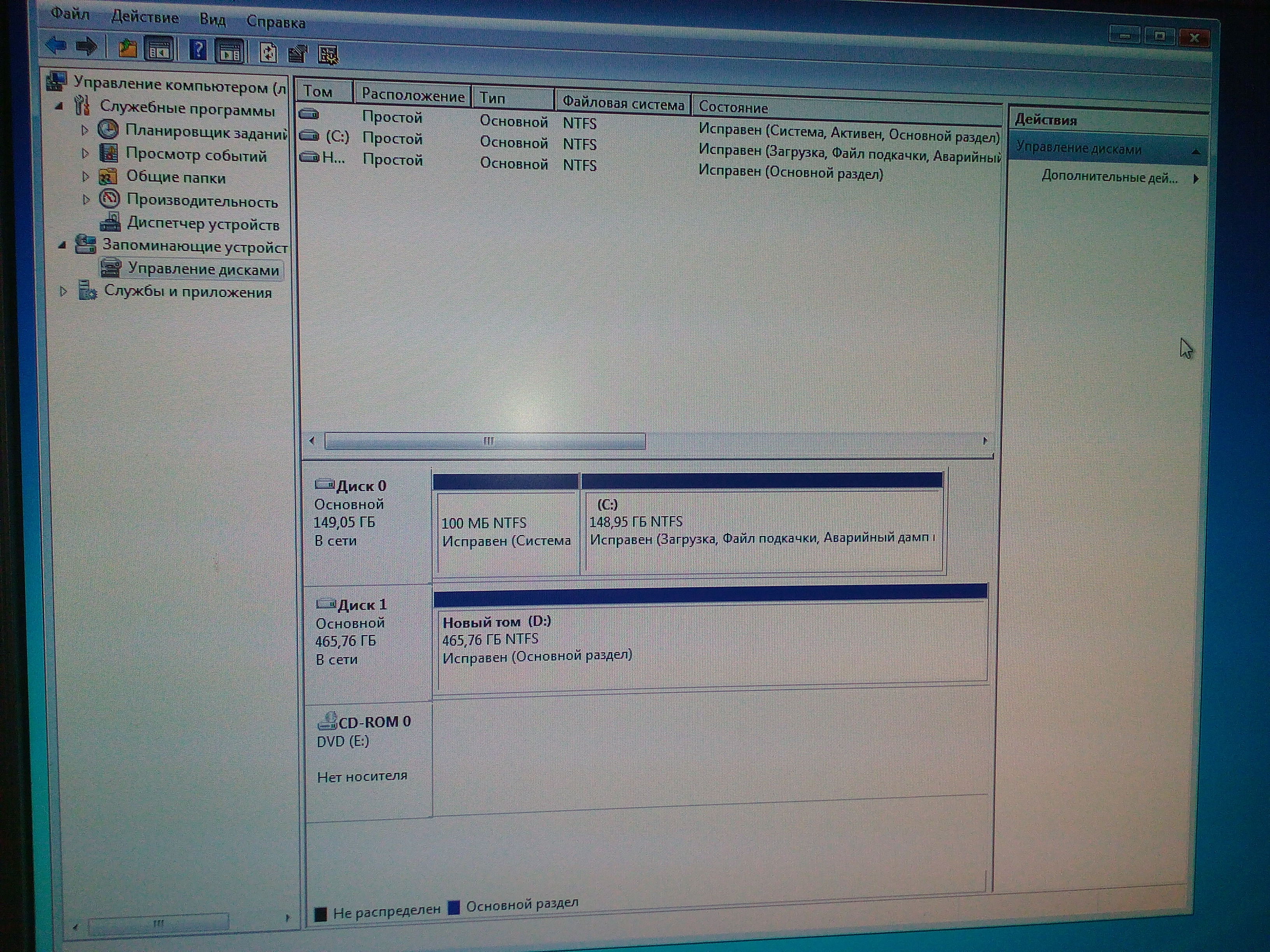Expand the Общие папки node arrow
This screenshot has width=1270, height=952.
[86, 177]
